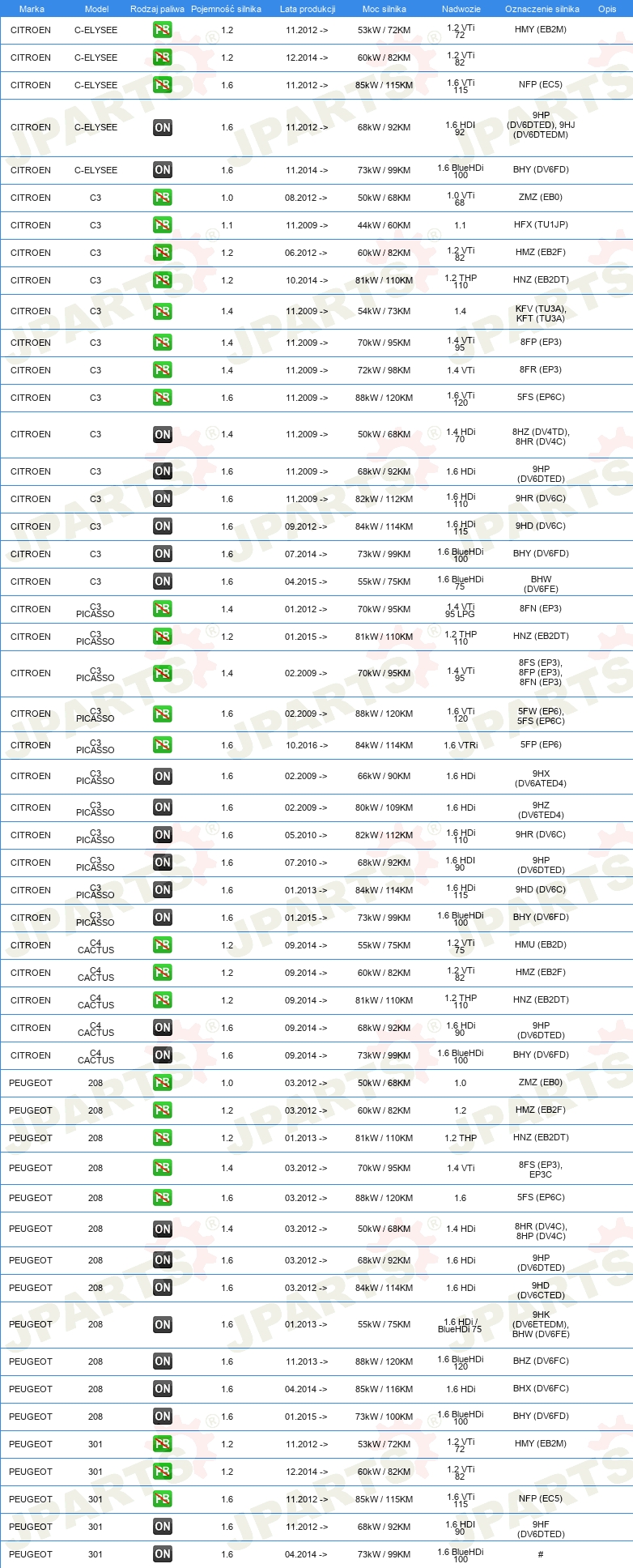Click the petrol icon in Citroen C3 1.0 row
Screen dimensions: 633x1568
point(163,198)
